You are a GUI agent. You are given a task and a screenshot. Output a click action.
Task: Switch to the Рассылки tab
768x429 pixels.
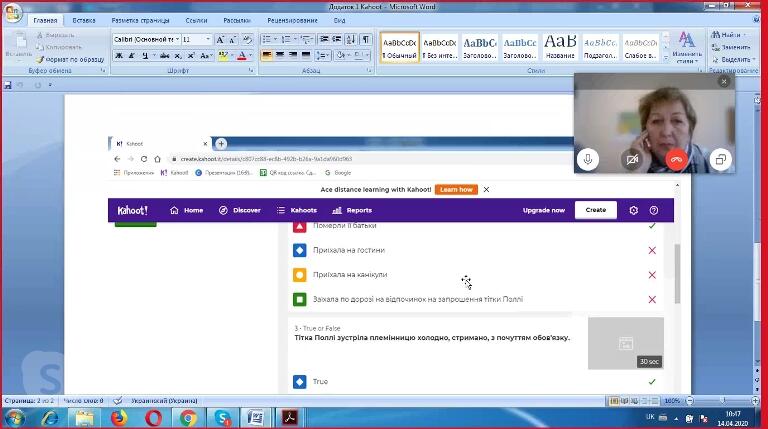click(237, 21)
